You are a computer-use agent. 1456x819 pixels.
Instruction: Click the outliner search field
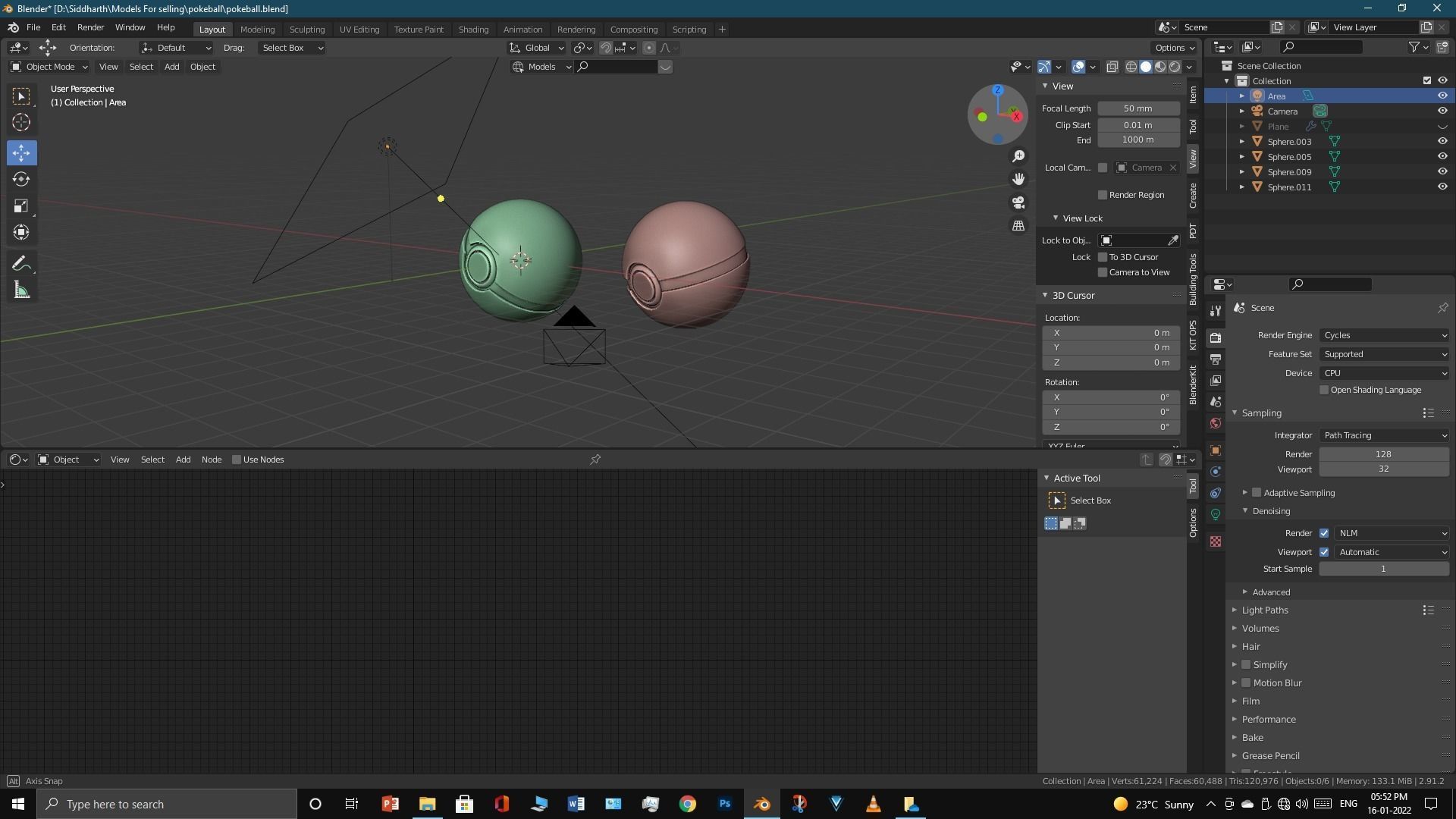tap(1320, 47)
